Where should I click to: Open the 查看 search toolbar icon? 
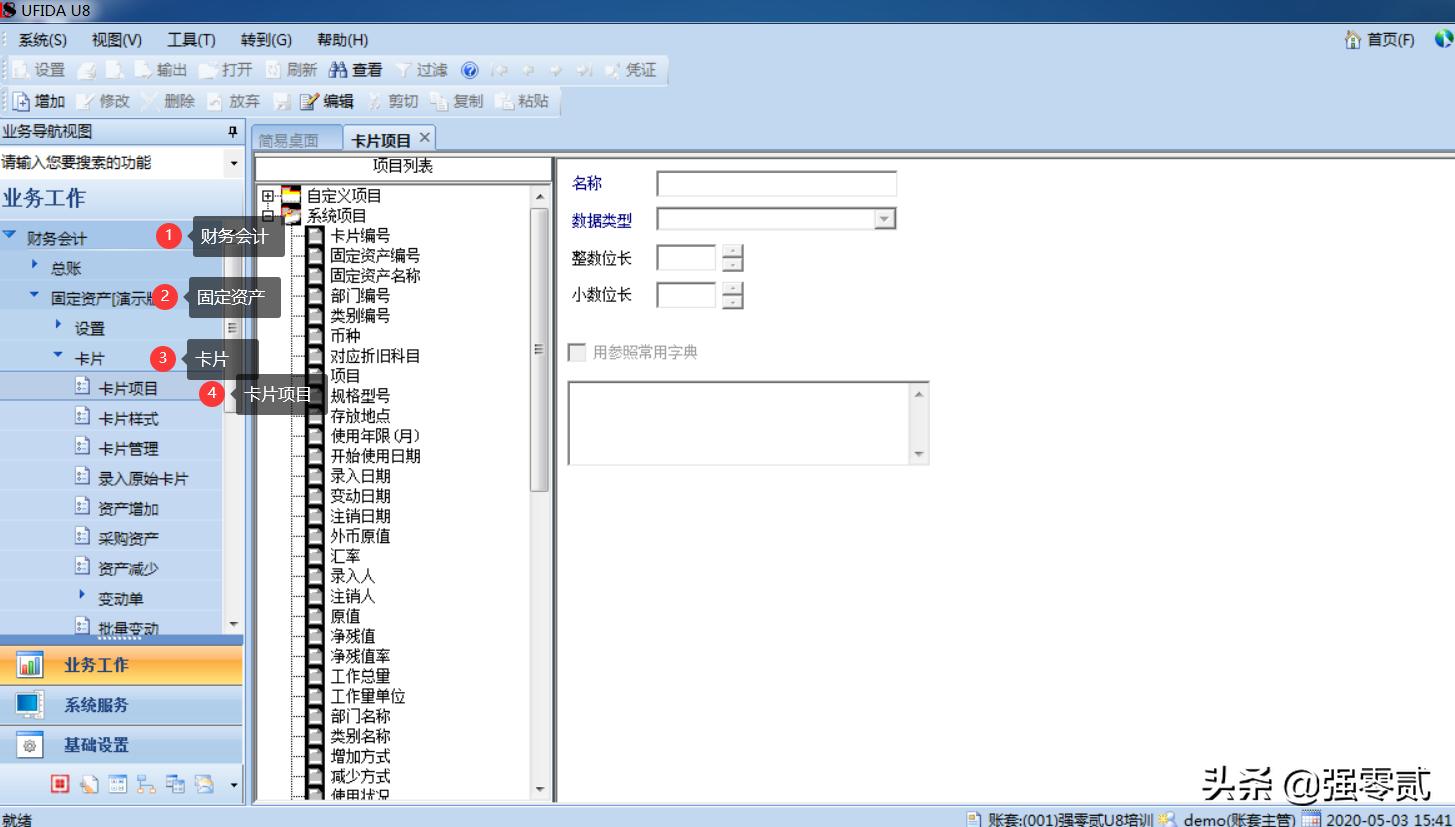tap(356, 70)
